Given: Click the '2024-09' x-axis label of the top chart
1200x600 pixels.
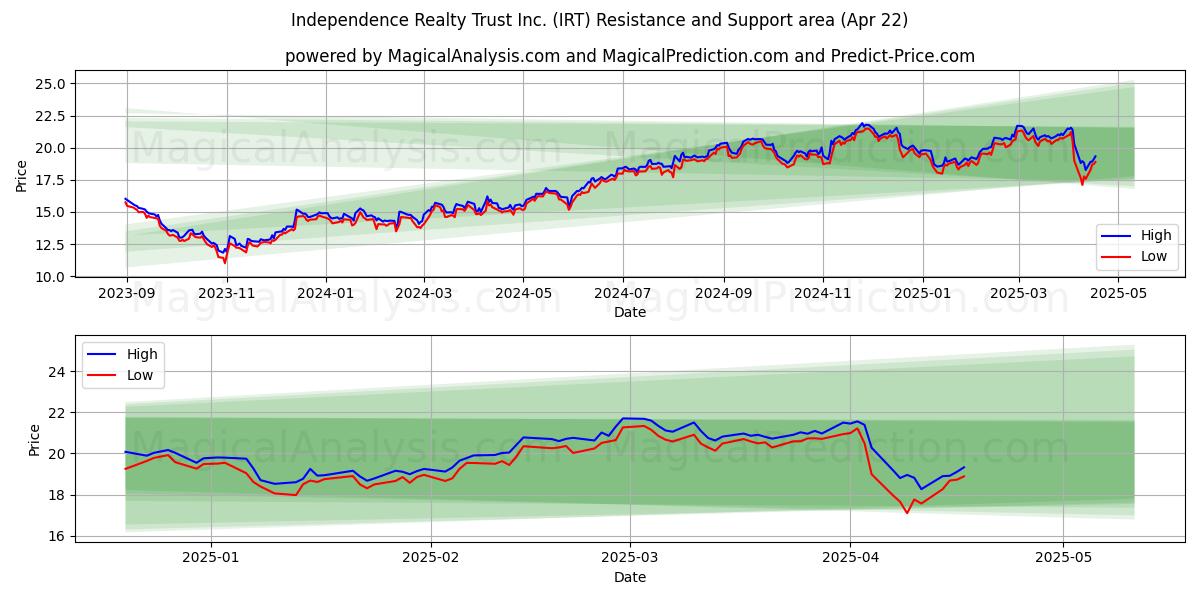Looking at the screenshot, I should [x=724, y=294].
